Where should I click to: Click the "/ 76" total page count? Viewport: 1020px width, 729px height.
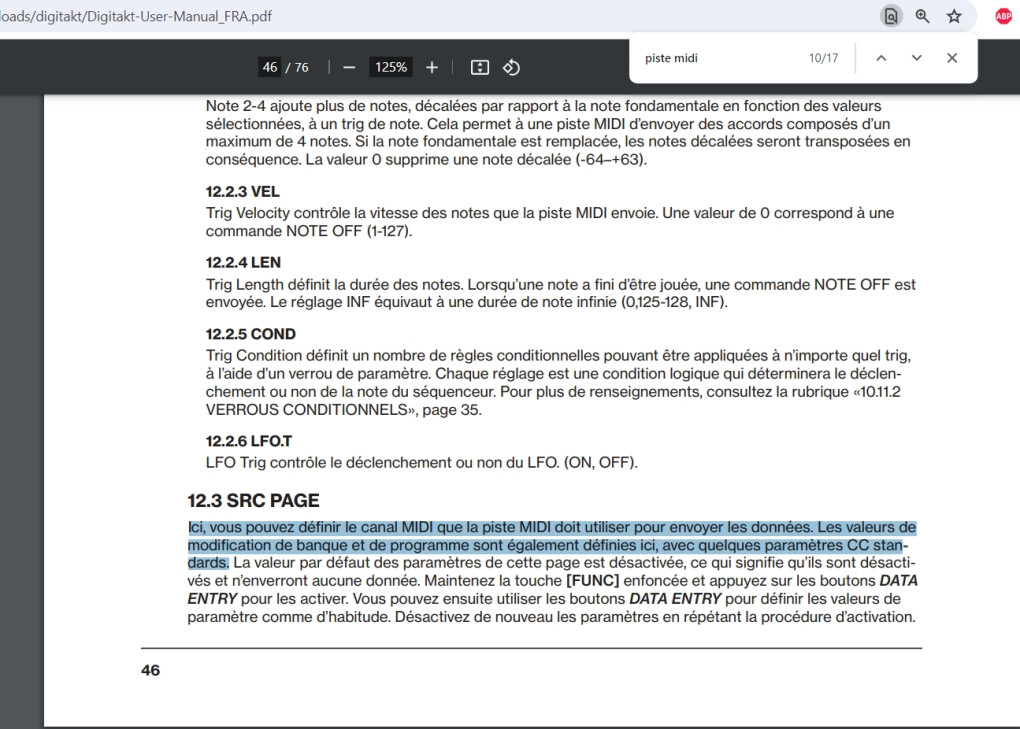pos(297,67)
